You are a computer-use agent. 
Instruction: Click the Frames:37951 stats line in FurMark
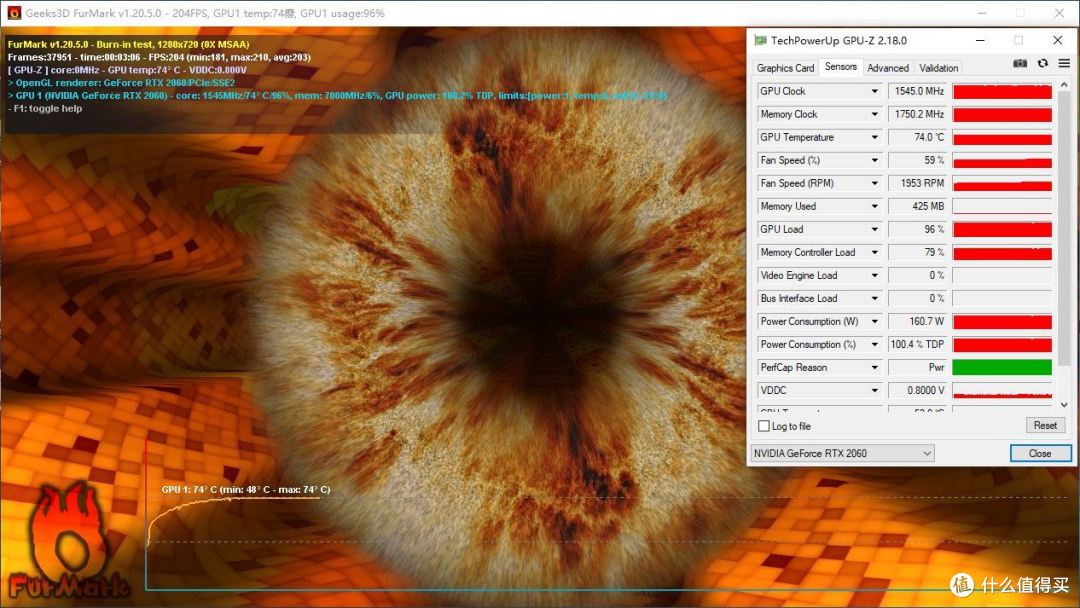[x=159, y=57]
